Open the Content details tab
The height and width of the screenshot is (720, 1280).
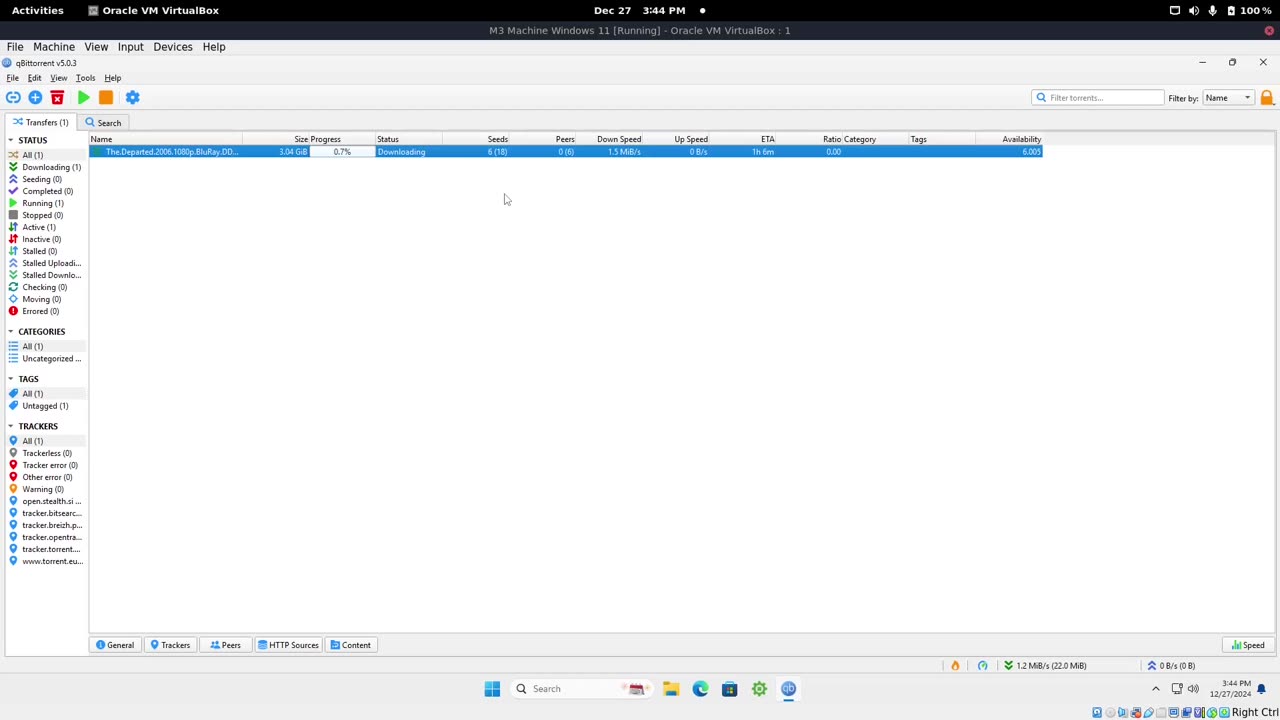pyautogui.click(x=351, y=645)
